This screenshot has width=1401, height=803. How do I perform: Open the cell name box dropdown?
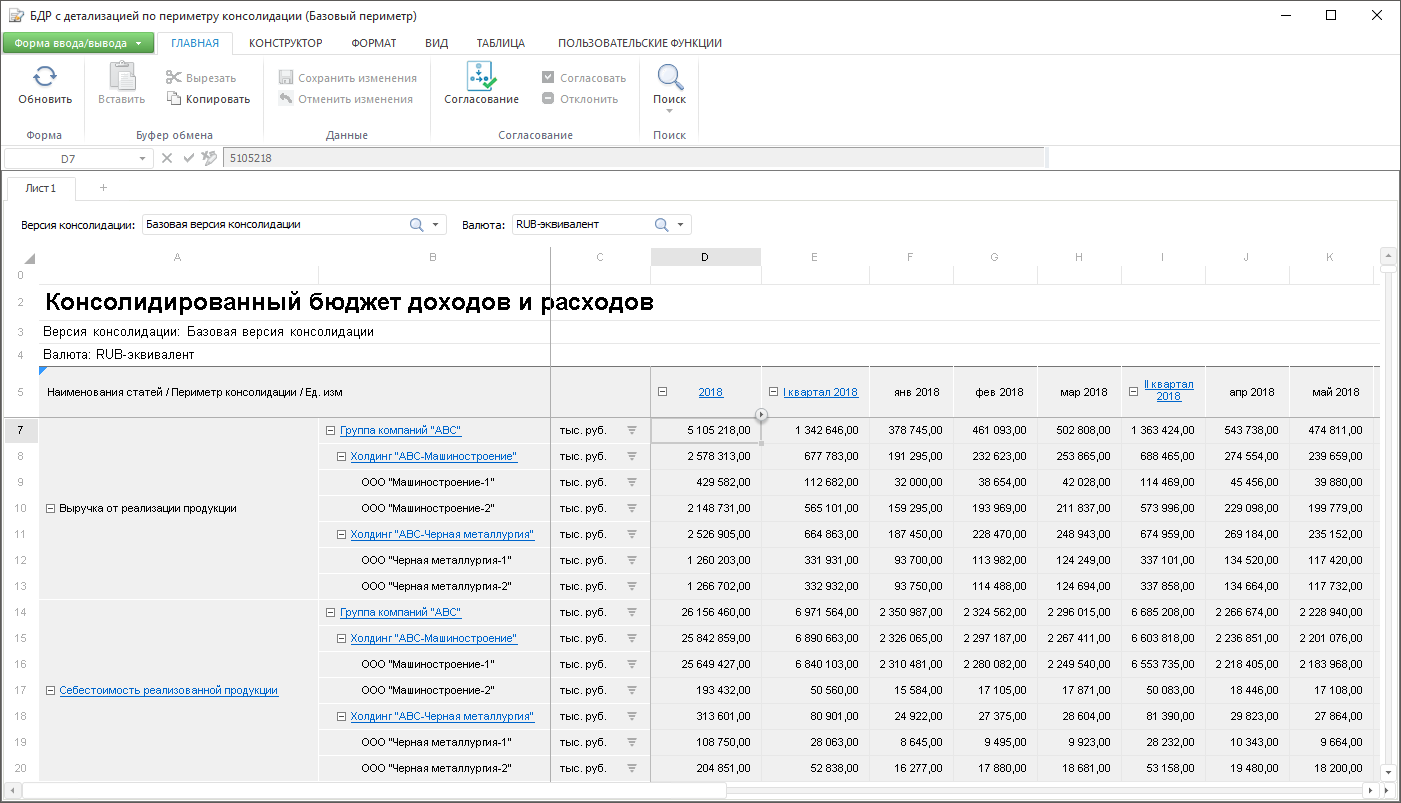[x=143, y=158]
